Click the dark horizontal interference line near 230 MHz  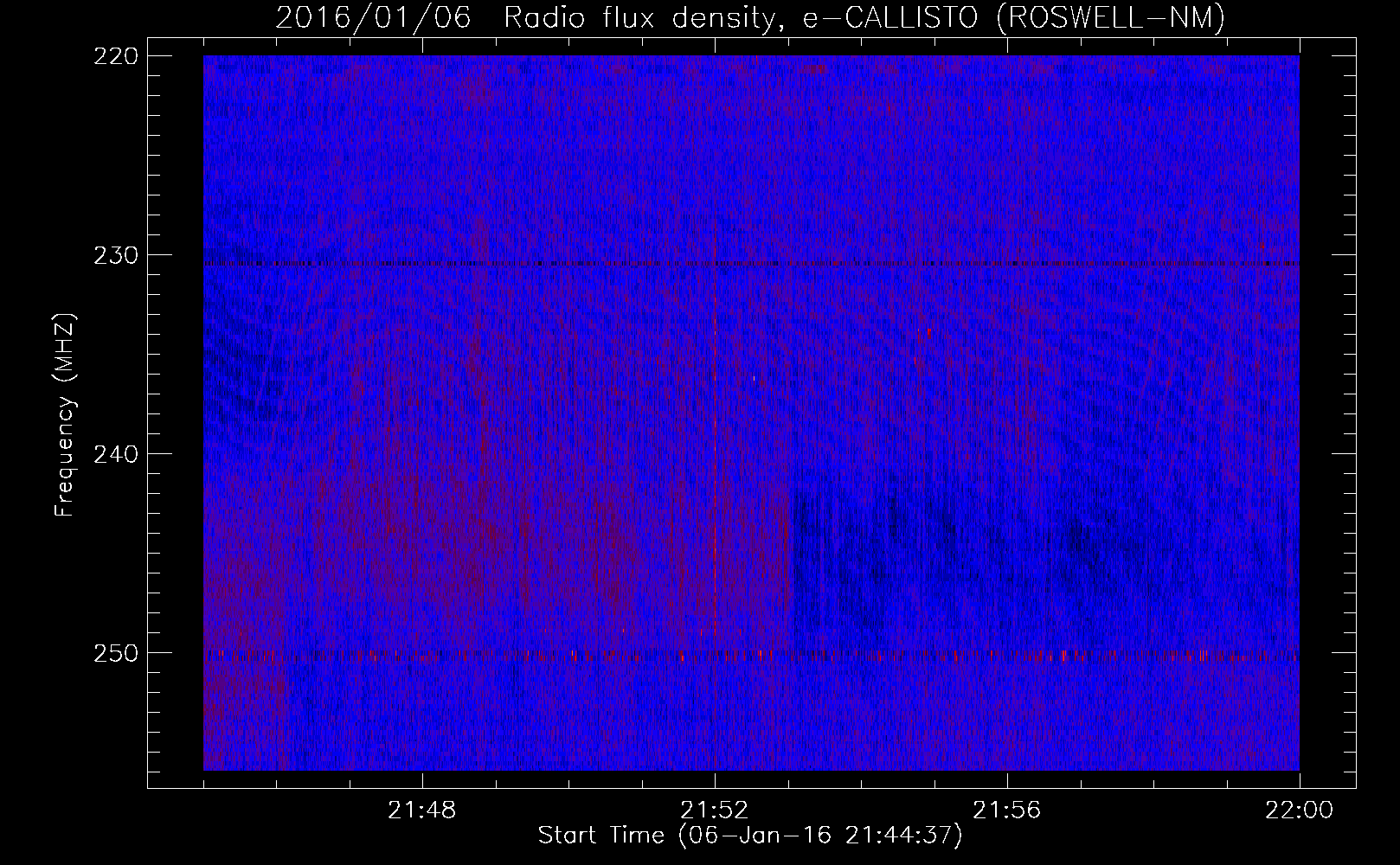(x=751, y=263)
